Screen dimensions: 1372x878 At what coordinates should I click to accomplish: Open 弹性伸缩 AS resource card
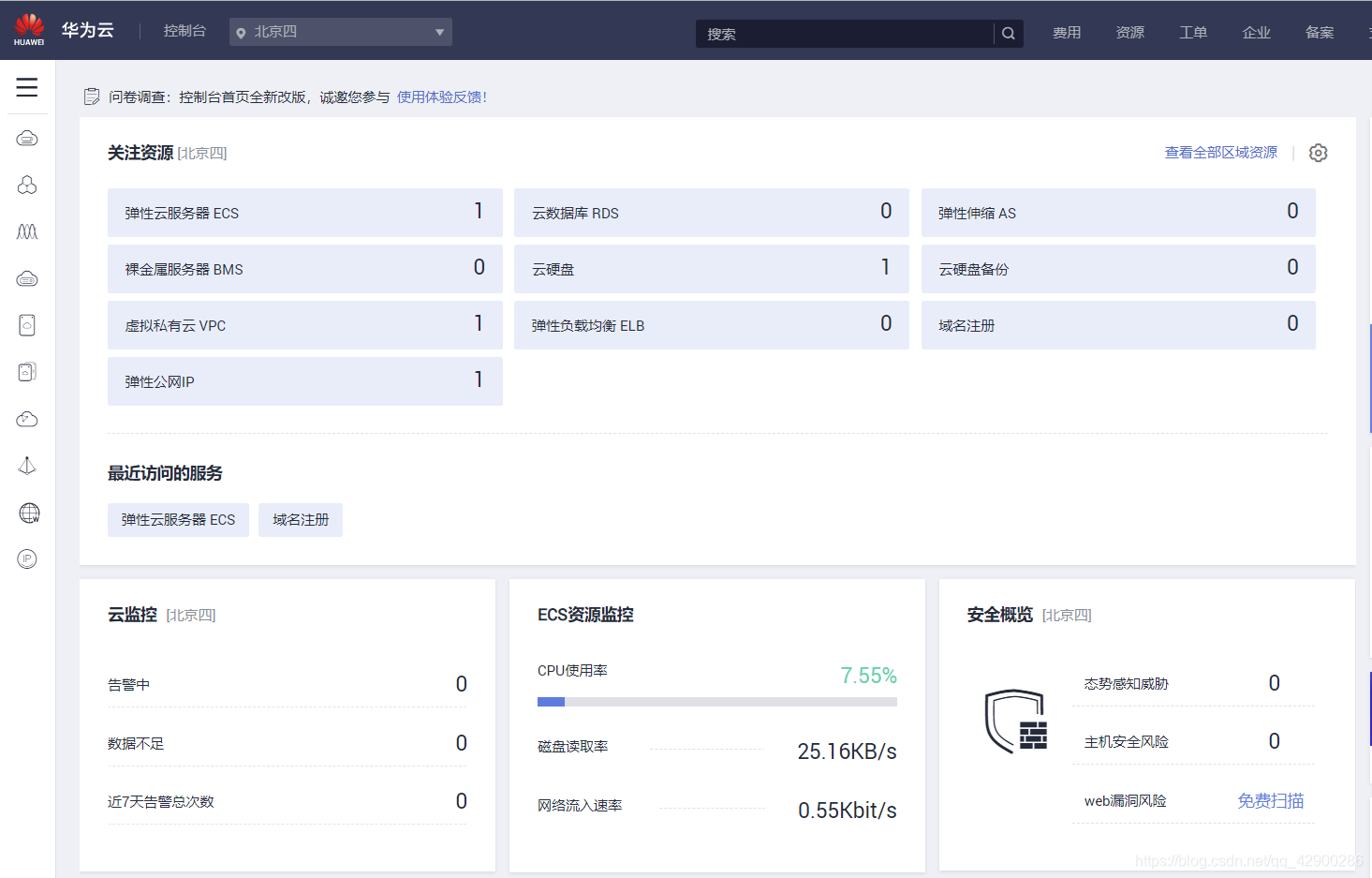pyautogui.click(x=1118, y=213)
